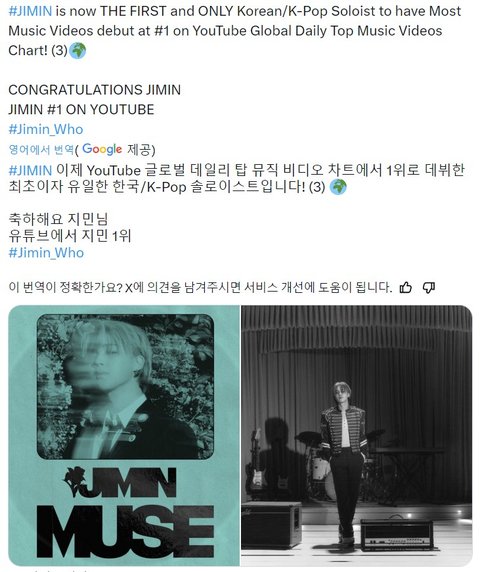Open #Jimin_Who below "유튜브에서 지민 1위"
480x572 pixels.
(x=46, y=252)
